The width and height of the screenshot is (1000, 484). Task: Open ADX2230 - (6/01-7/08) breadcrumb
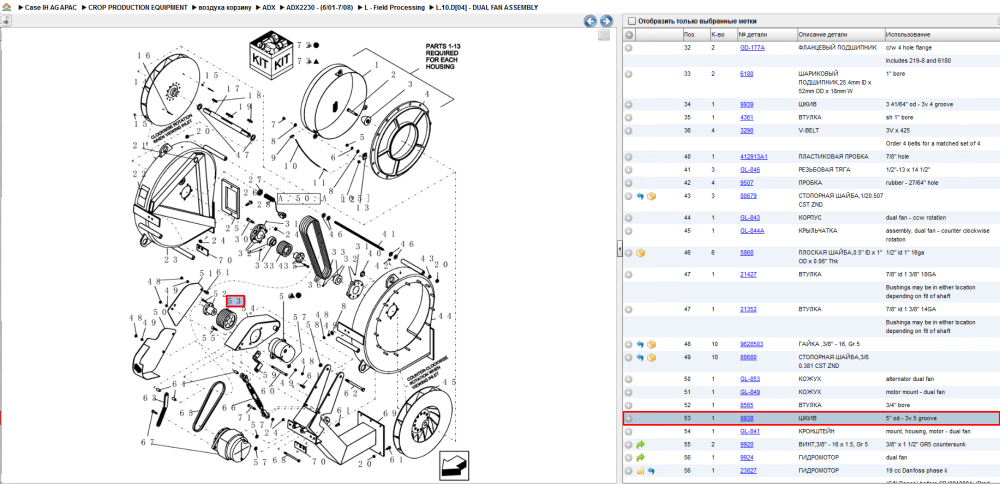point(320,8)
